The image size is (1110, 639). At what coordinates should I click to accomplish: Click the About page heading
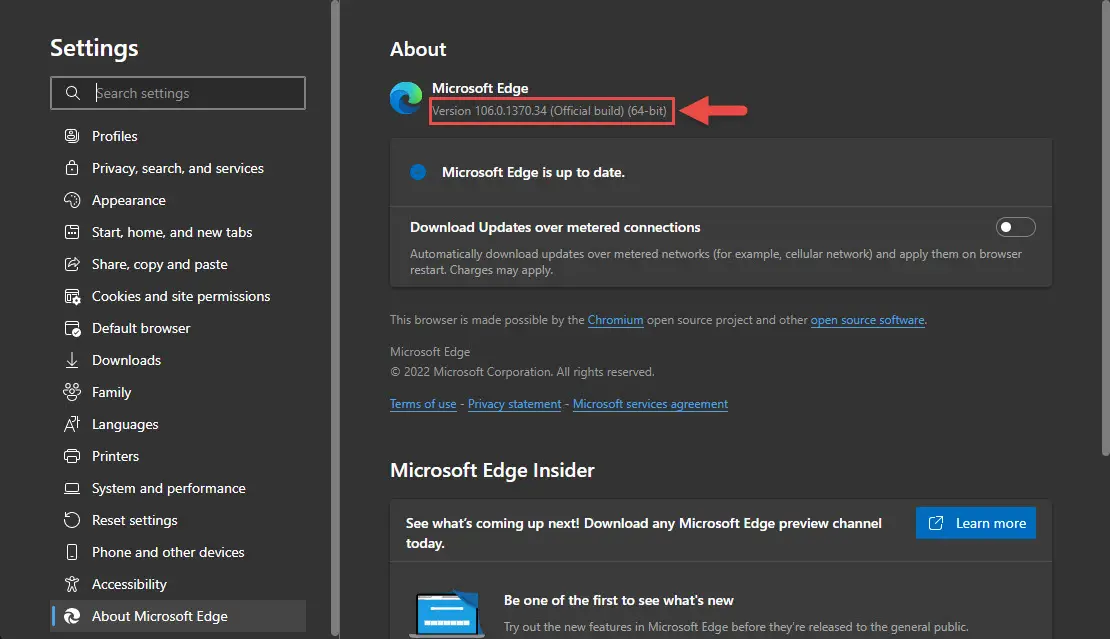pos(418,50)
